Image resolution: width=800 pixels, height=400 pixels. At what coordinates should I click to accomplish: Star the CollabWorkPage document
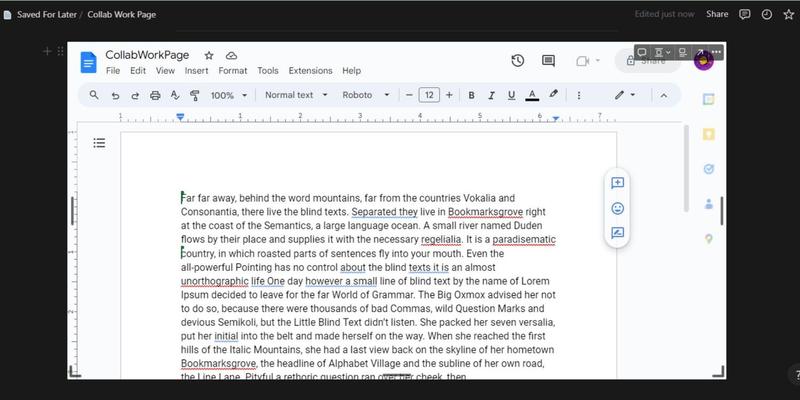click(209, 56)
